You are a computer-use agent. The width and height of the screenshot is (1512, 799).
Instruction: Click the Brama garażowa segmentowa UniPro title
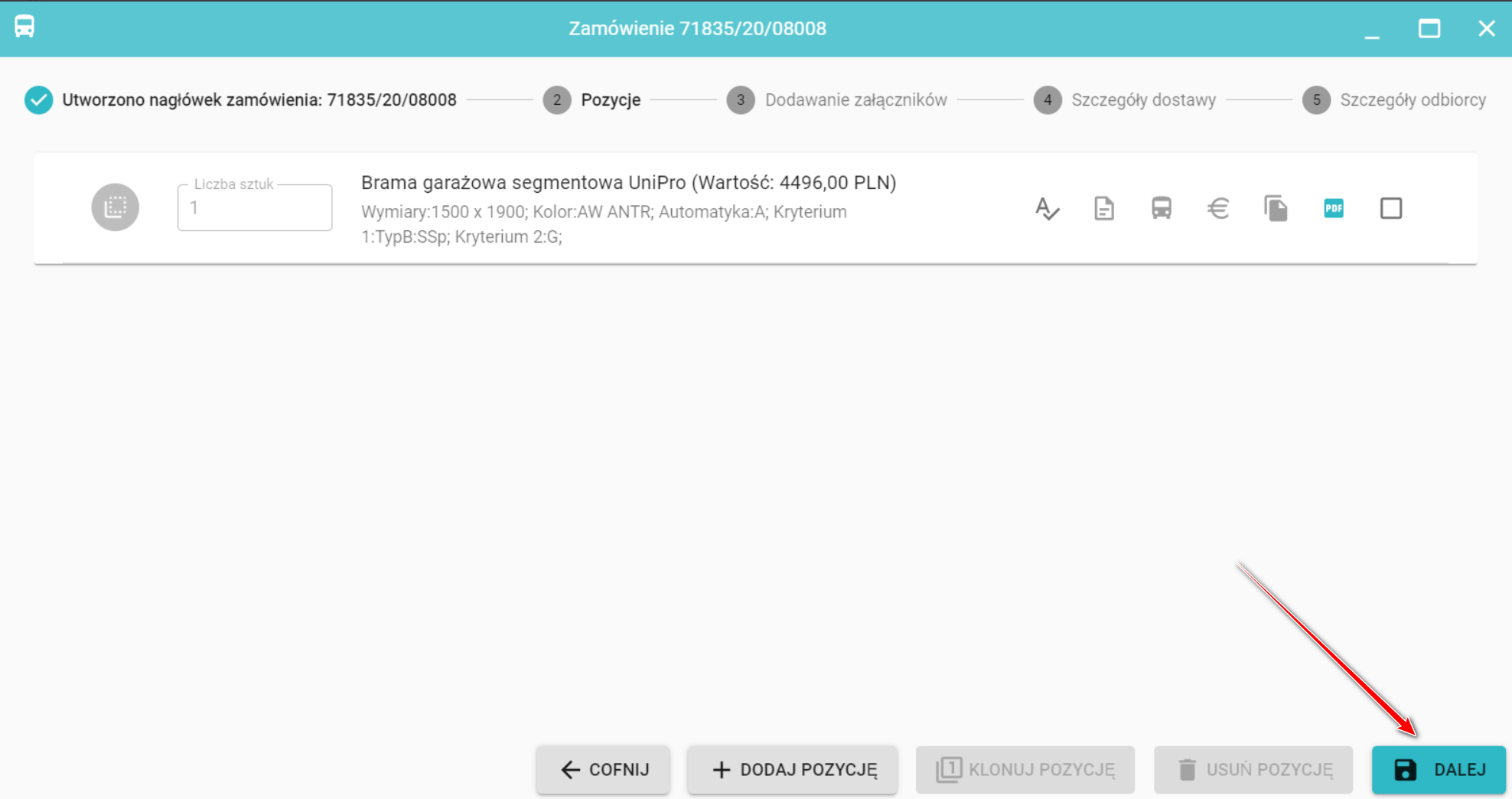628,183
